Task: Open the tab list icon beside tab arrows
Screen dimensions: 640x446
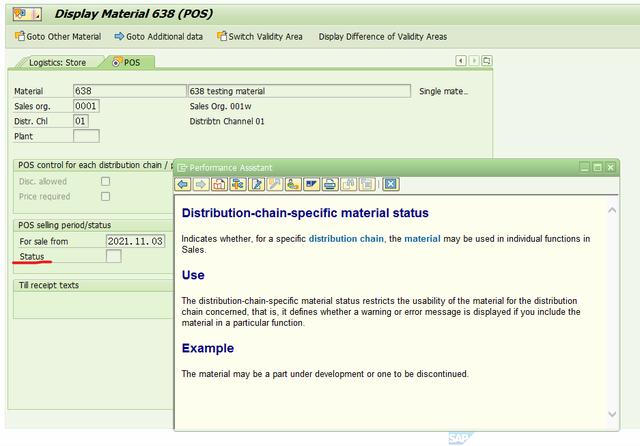Action: pyautogui.click(x=487, y=61)
